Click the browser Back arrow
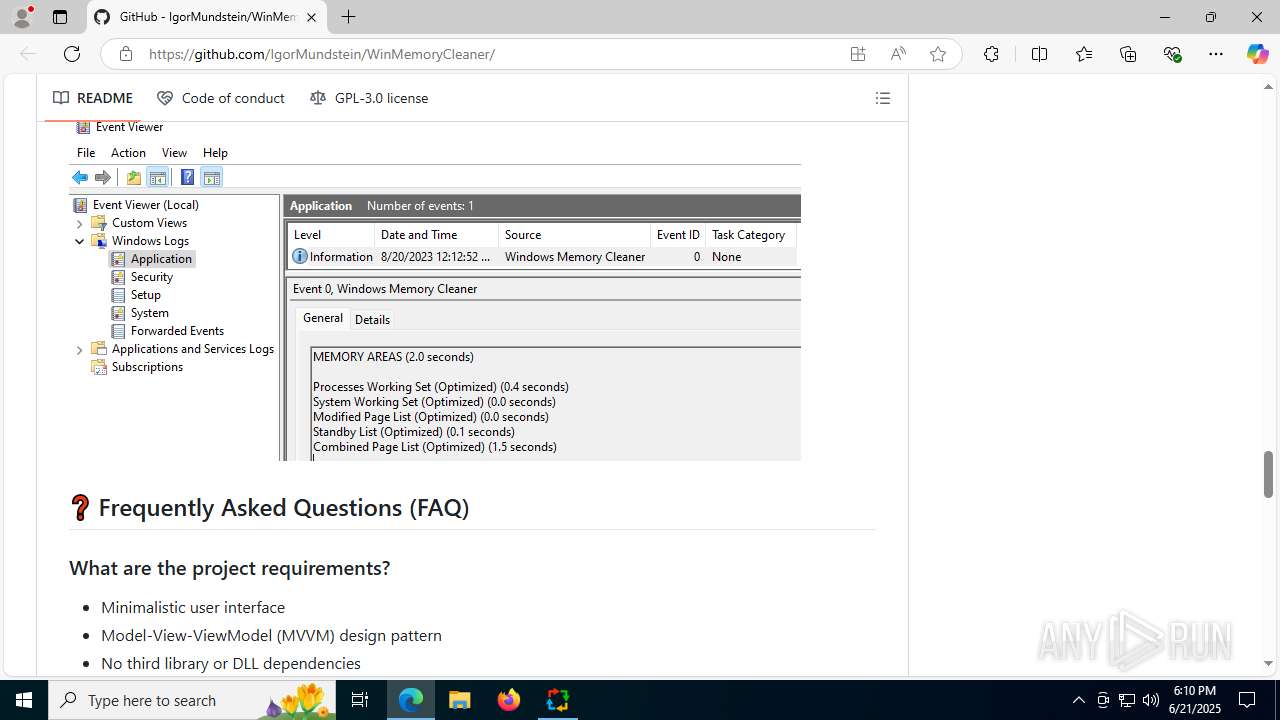 28,54
